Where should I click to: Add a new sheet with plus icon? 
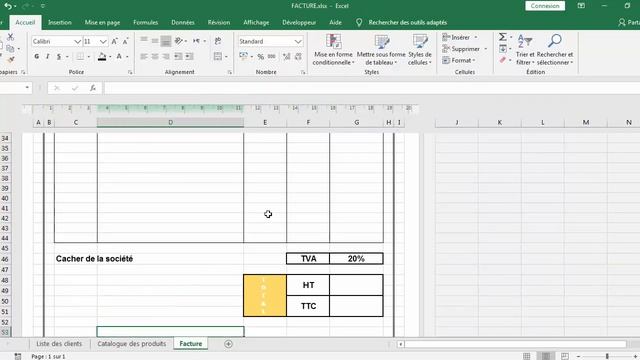coord(228,344)
